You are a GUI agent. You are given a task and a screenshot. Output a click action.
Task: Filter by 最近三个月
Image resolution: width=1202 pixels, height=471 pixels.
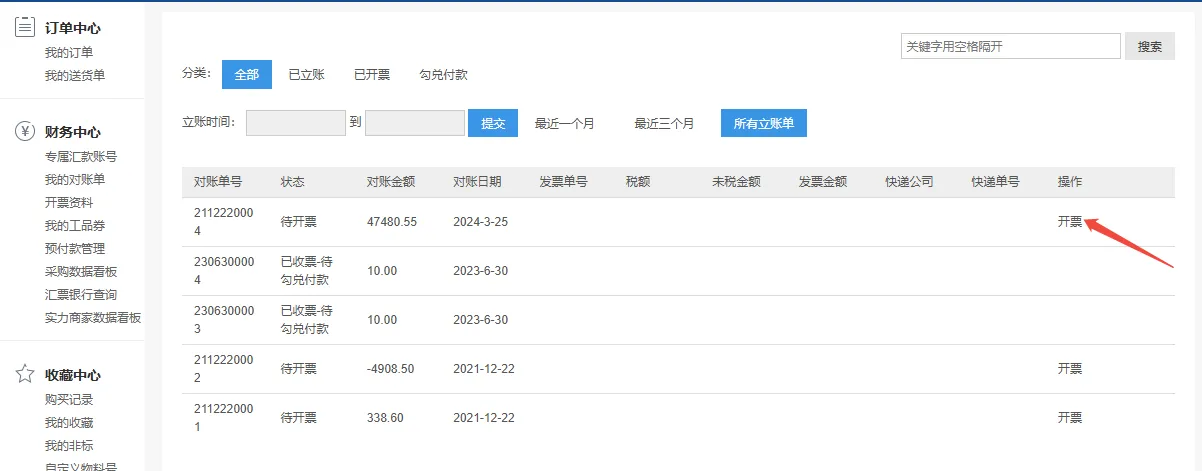664,124
